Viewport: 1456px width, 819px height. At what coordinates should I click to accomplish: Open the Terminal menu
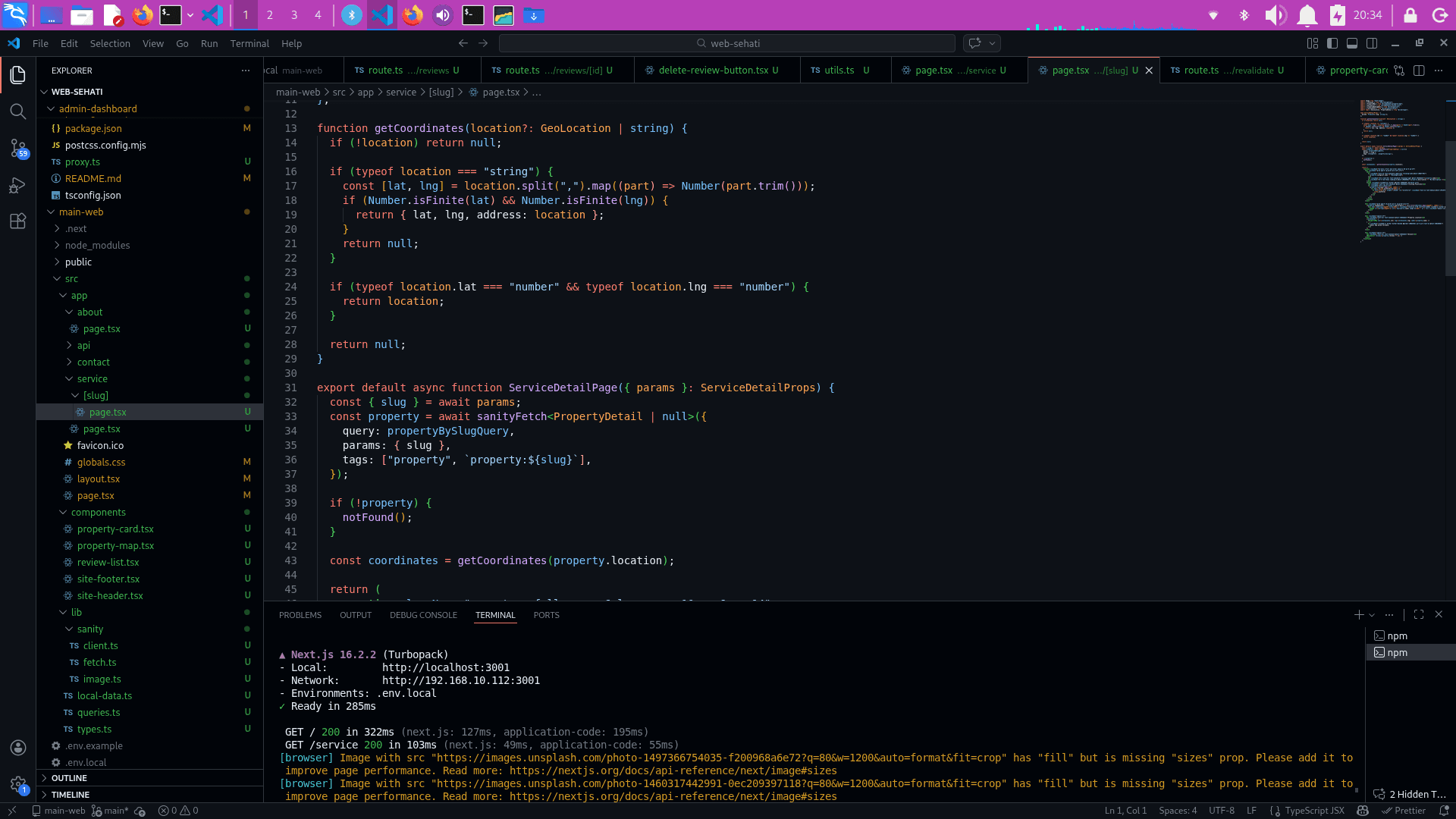click(249, 43)
